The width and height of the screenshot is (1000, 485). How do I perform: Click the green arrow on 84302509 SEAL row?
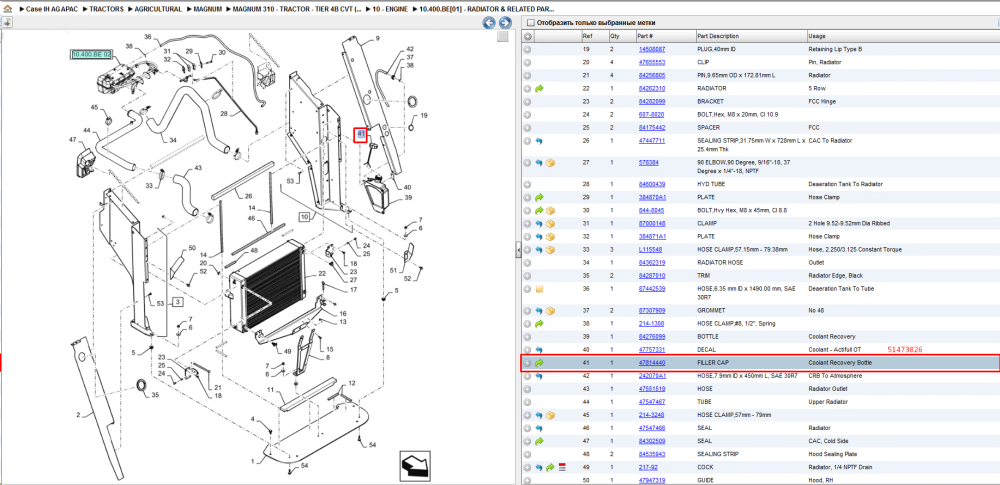(x=539, y=441)
